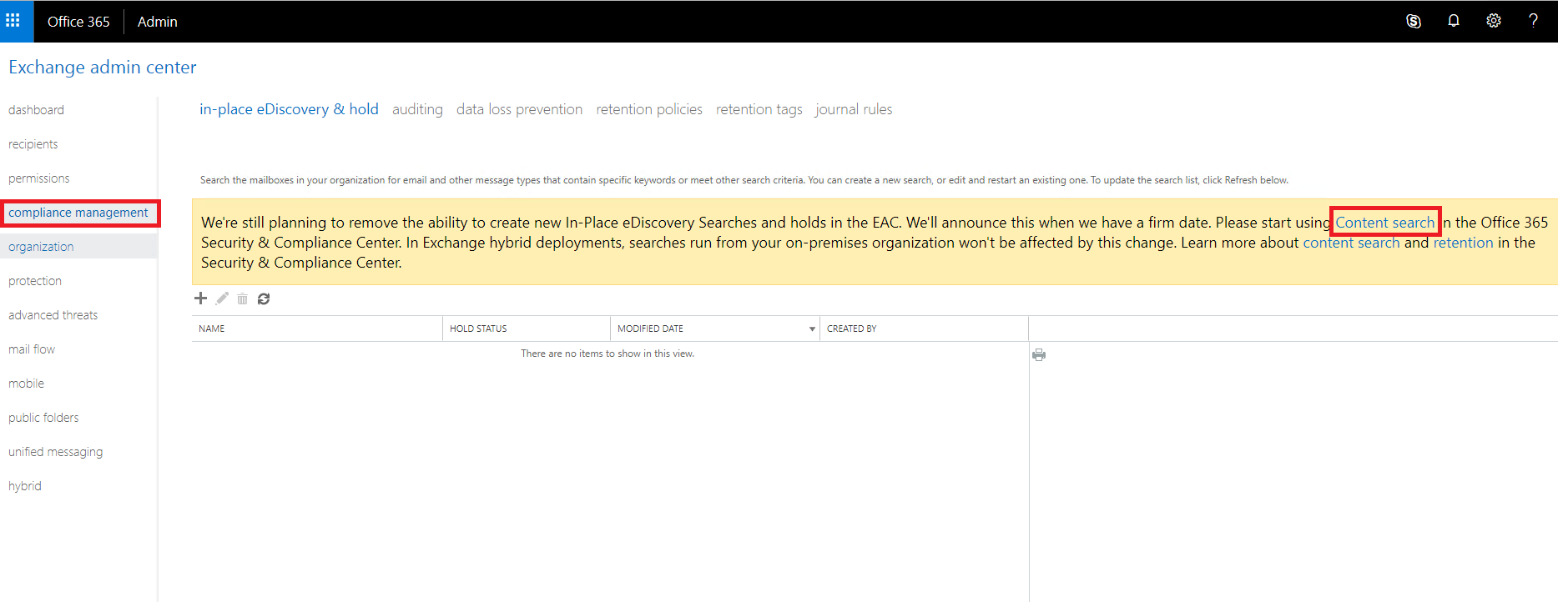Click the Office 365 header link
The image size is (1568, 602).
click(x=78, y=22)
